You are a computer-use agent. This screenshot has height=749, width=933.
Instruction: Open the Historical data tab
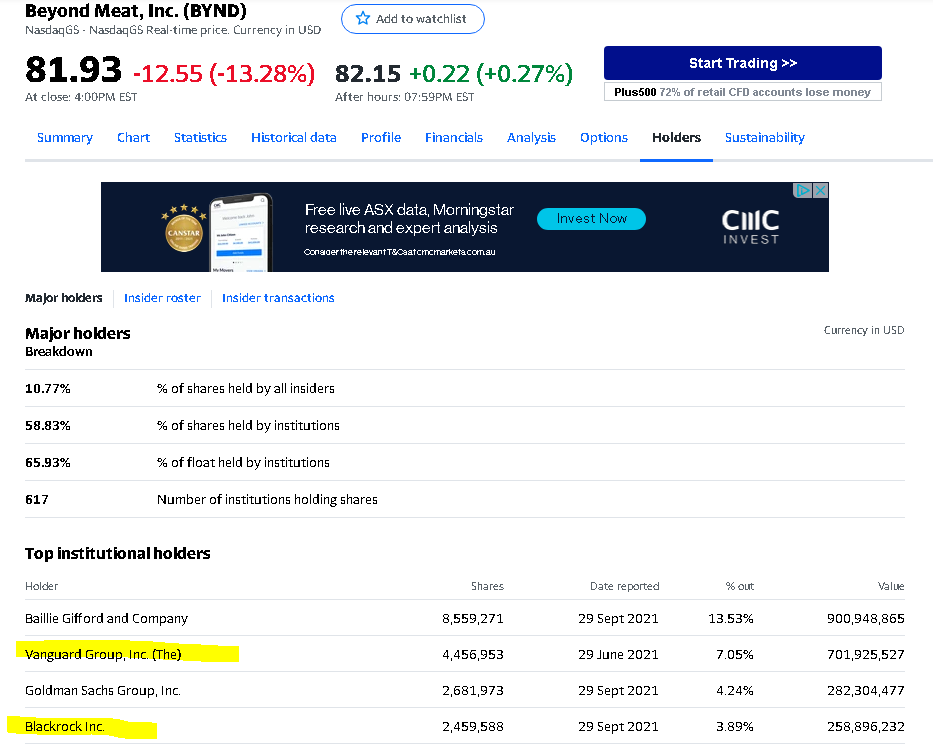tap(294, 137)
